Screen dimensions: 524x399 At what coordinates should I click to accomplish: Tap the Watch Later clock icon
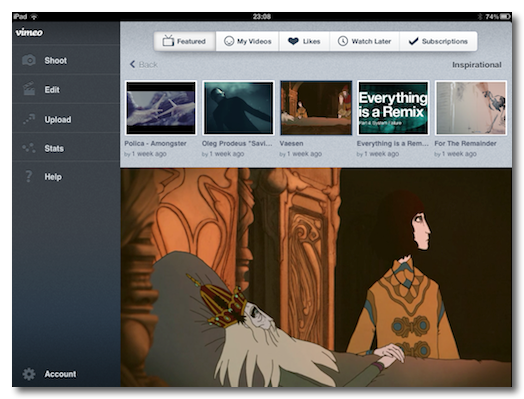pyautogui.click(x=343, y=41)
